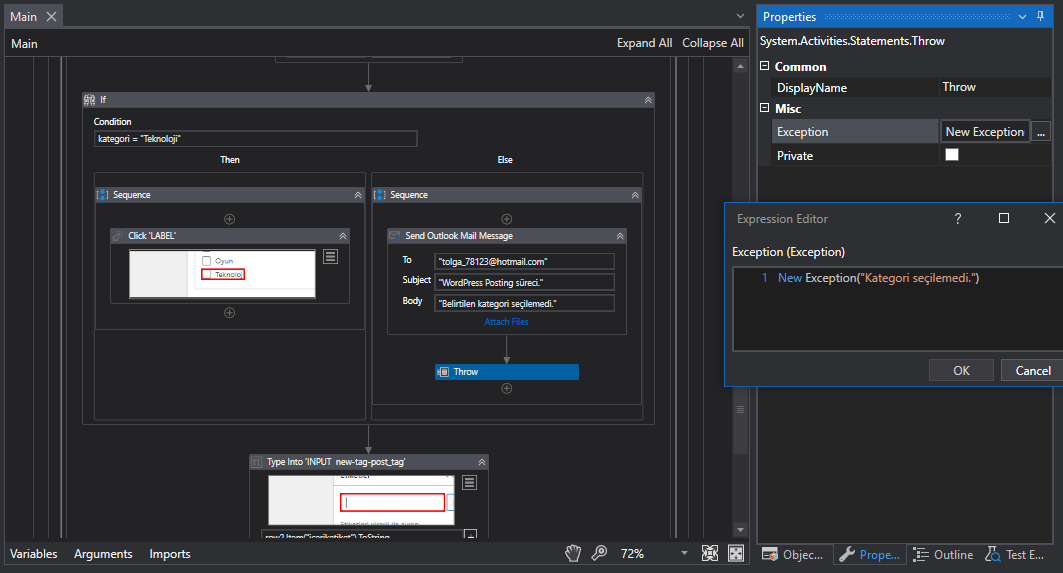Edit the mail Body field

pos(524,303)
